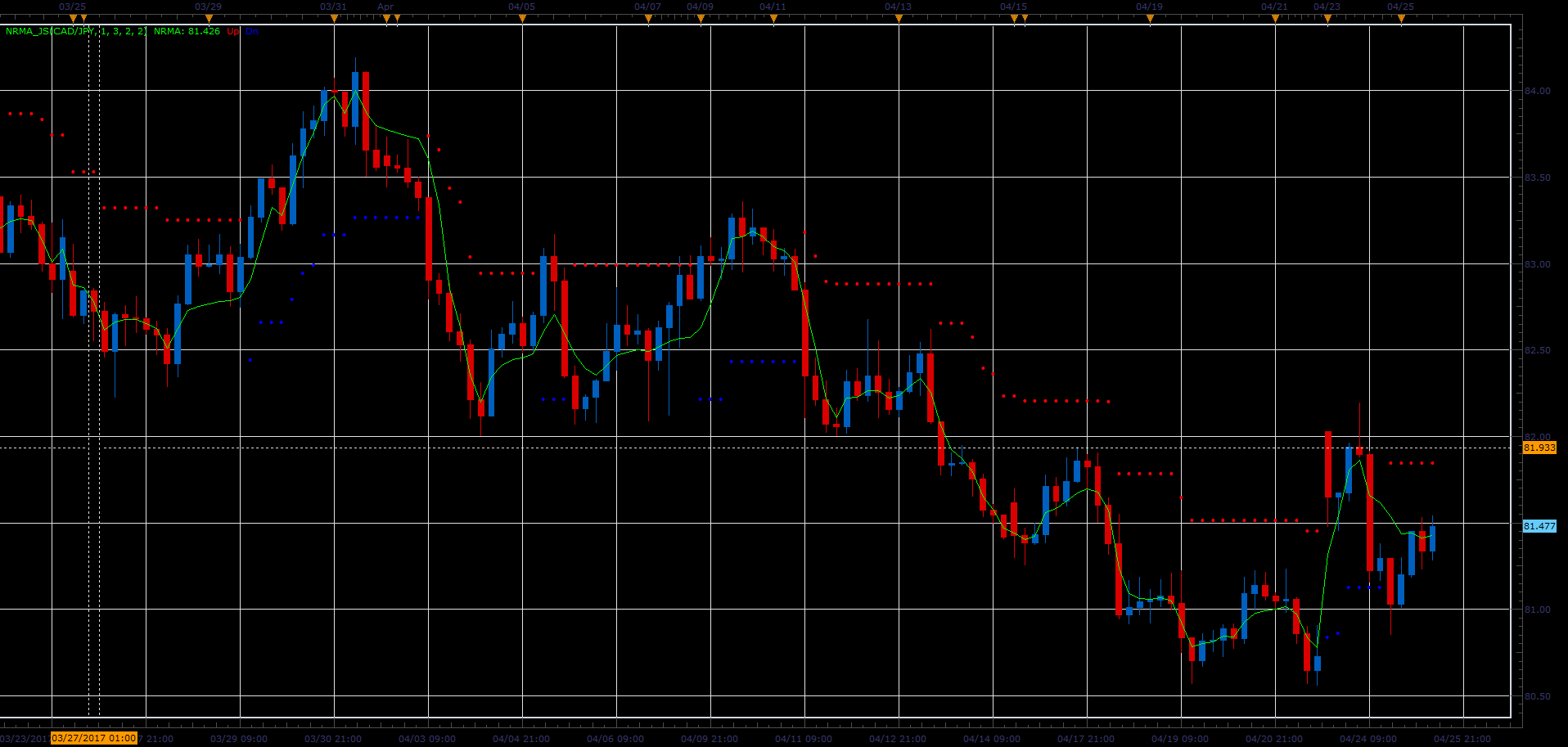Select the orange triangle marker below 04/09

click(x=701, y=18)
